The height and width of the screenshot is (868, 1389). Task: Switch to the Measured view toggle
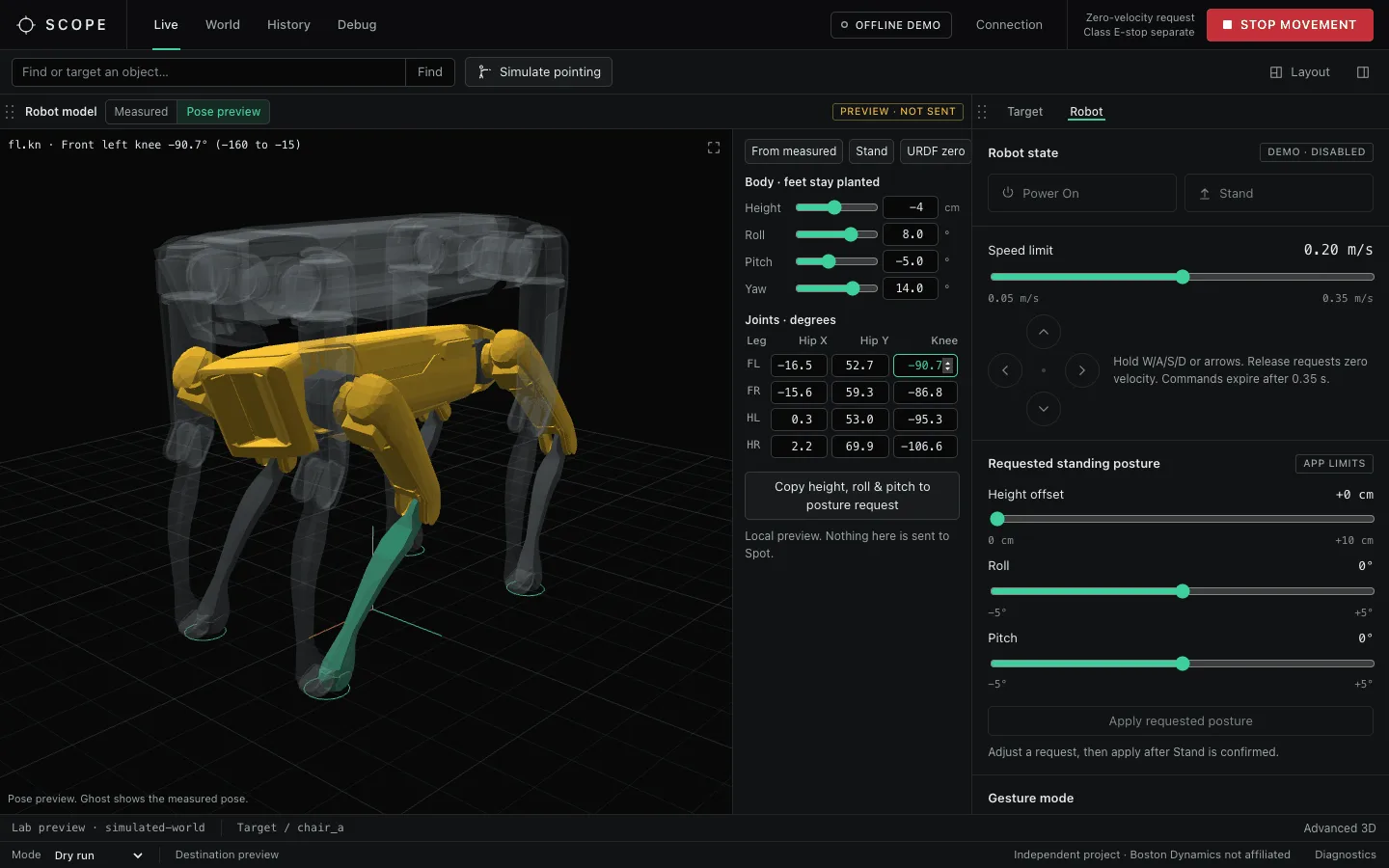click(x=141, y=112)
